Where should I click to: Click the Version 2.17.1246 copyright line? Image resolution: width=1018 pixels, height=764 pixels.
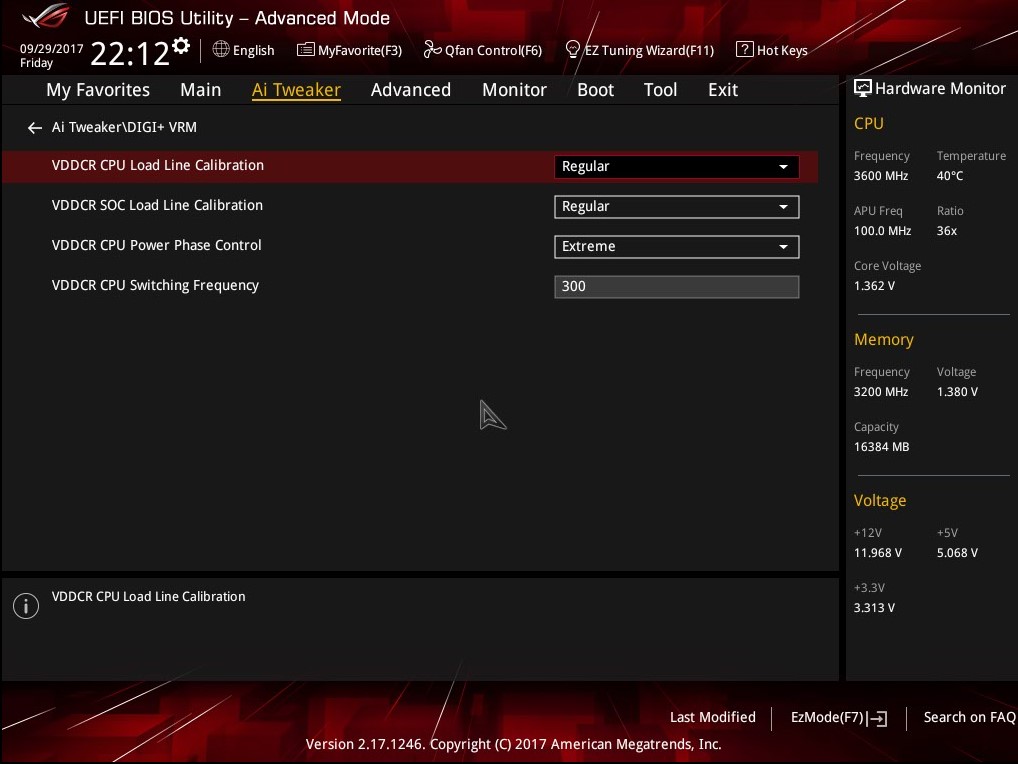[x=514, y=745]
